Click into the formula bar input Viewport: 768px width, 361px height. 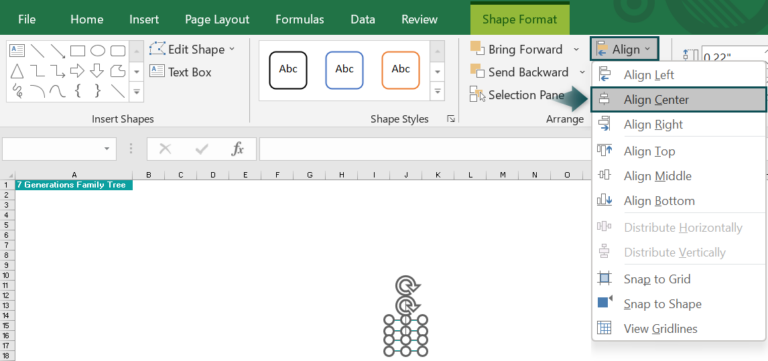point(425,149)
